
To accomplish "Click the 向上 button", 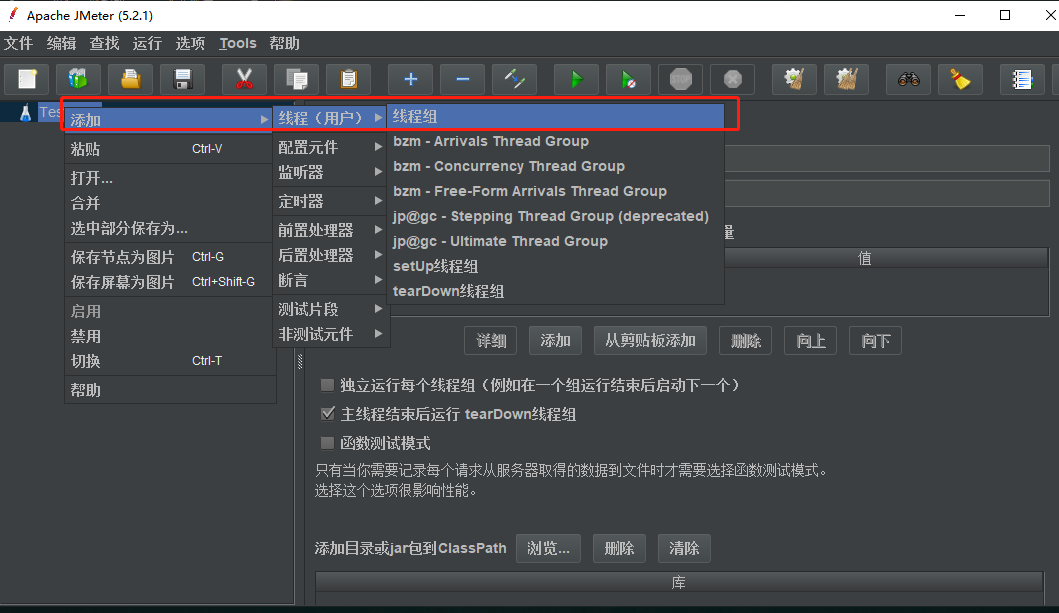I will (810, 340).
